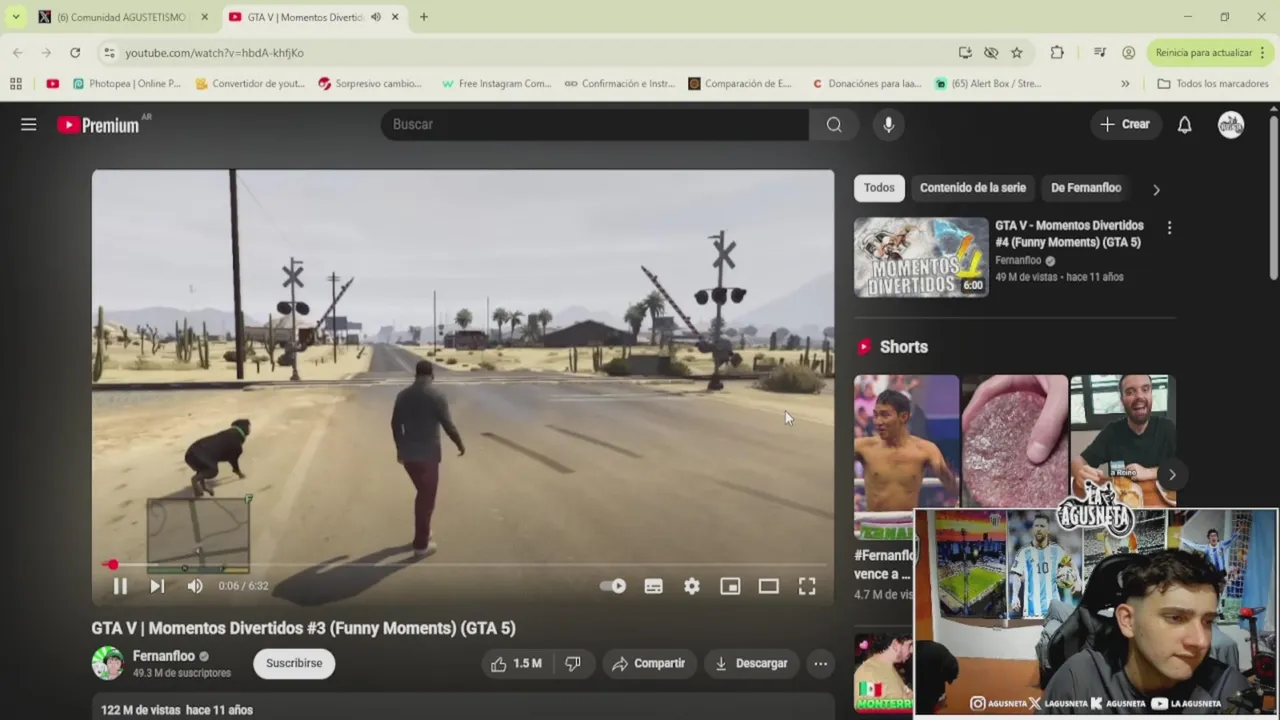Viewport: 1280px width, 720px height.
Task: Open the Chrome three-dot menu
Action: tap(1264, 52)
